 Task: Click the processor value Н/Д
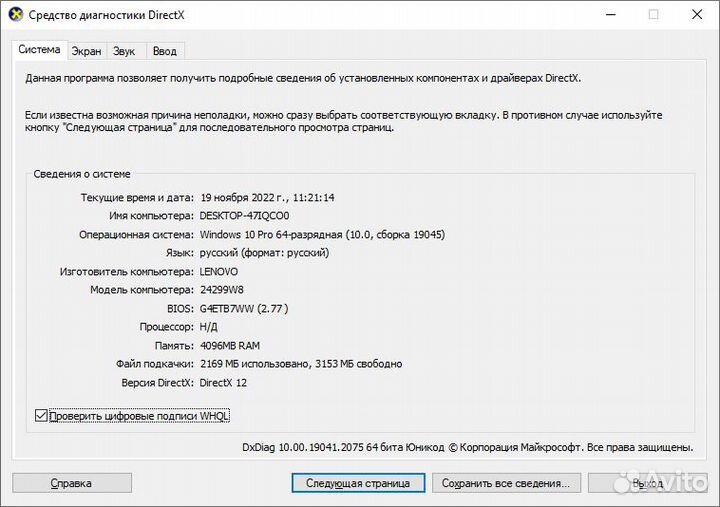[208, 327]
